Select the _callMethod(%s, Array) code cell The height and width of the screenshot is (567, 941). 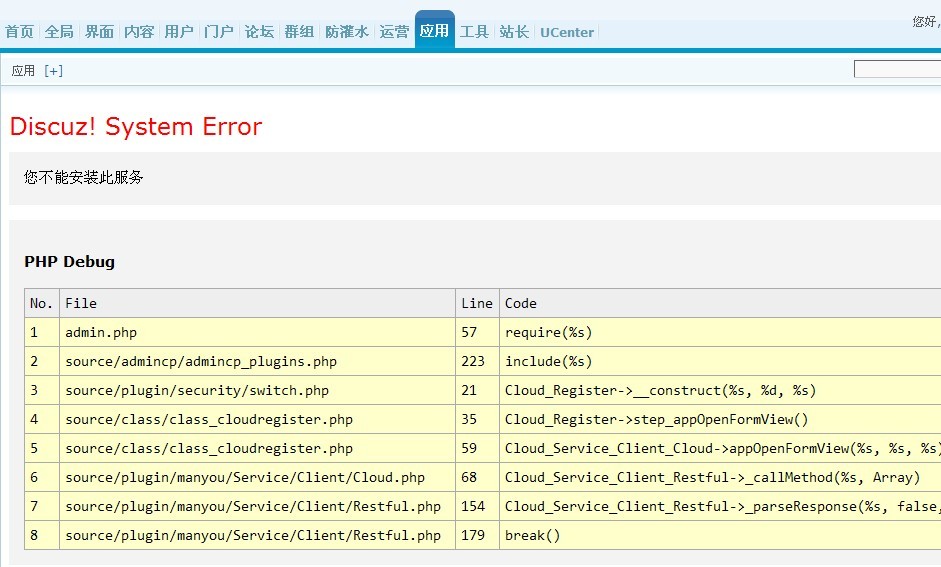coord(720,477)
